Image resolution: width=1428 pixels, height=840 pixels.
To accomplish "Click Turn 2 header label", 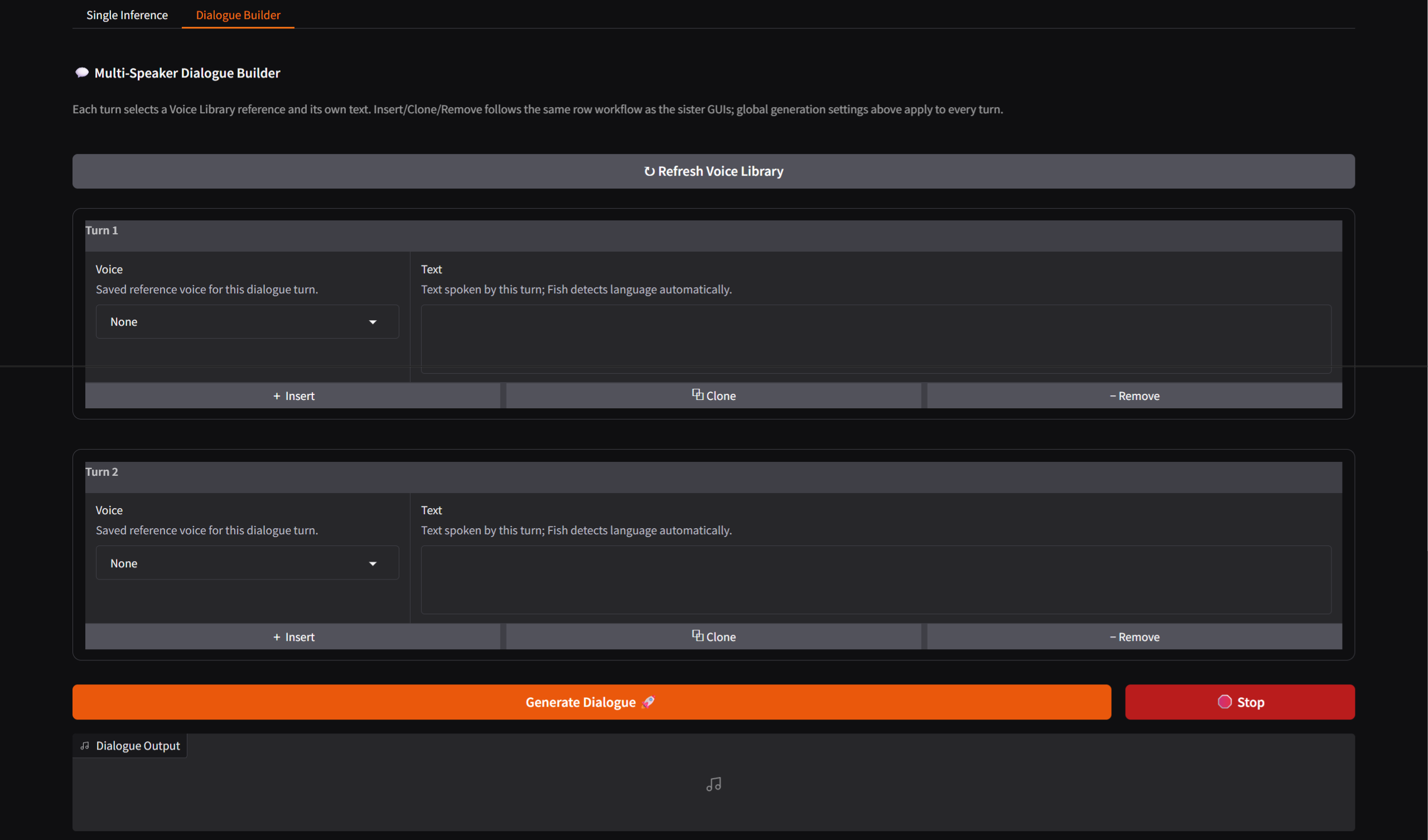I will click(102, 471).
